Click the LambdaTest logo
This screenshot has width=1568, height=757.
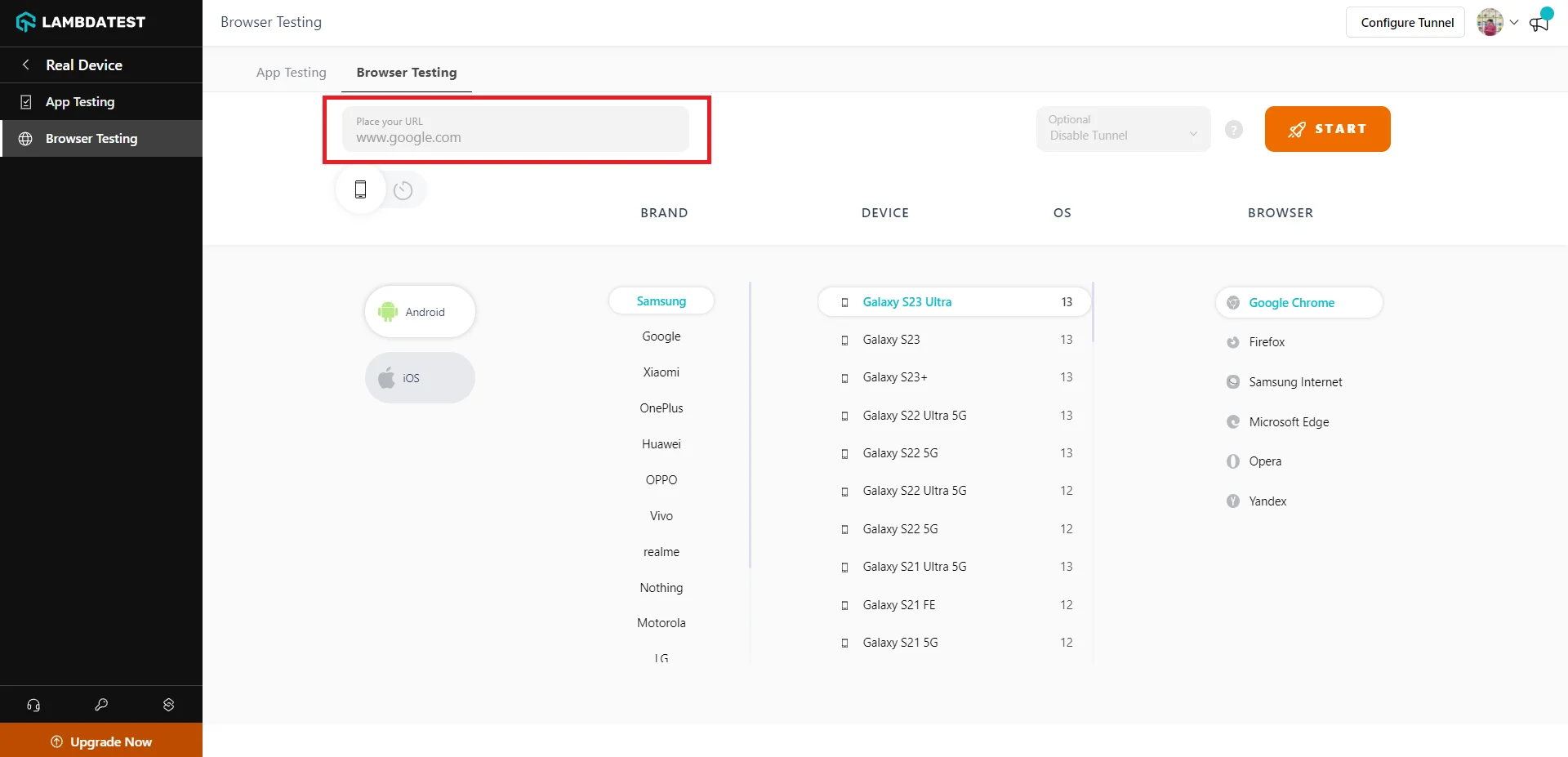(81, 22)
